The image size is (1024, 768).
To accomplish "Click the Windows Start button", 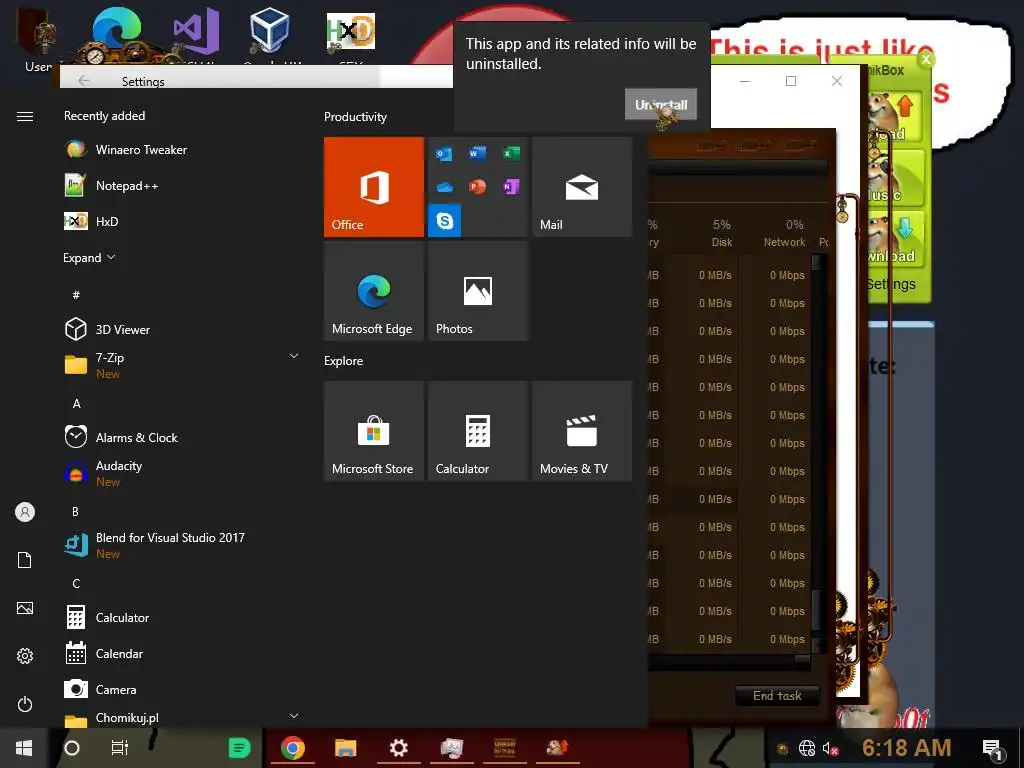I will (24, 748).
